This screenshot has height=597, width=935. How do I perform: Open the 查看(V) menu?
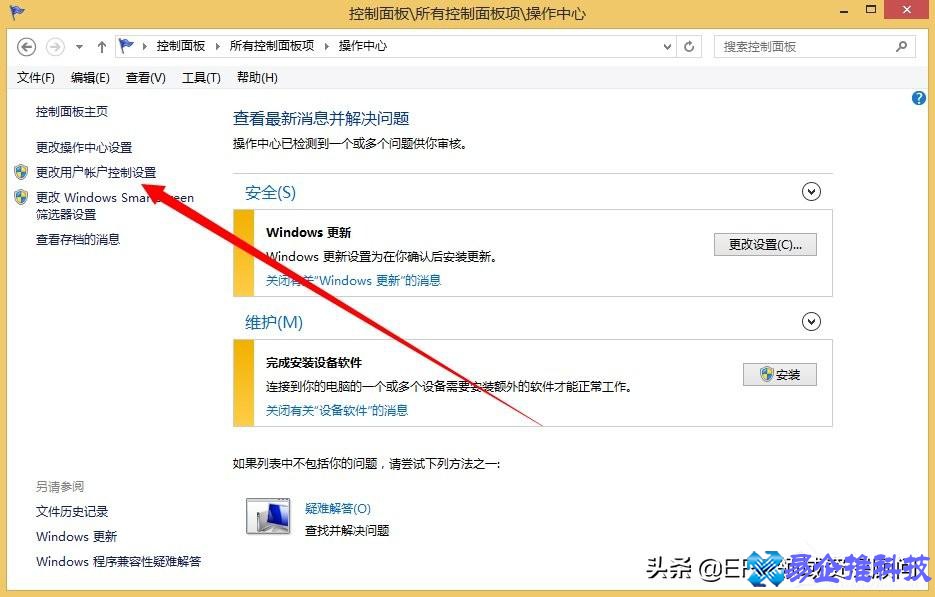(146, 77)
